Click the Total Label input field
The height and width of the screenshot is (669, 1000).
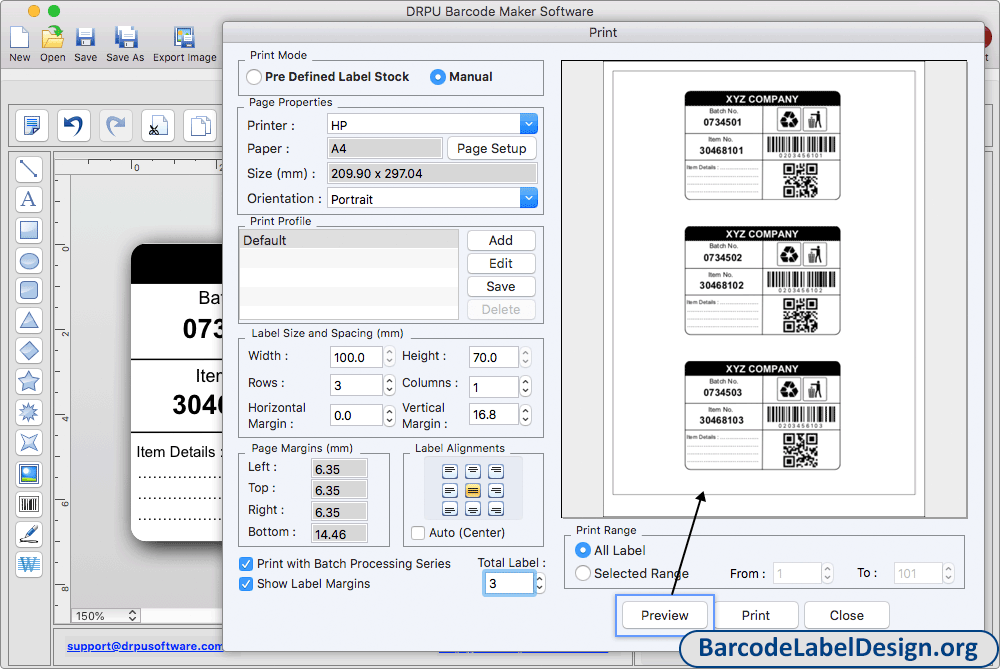509,584
